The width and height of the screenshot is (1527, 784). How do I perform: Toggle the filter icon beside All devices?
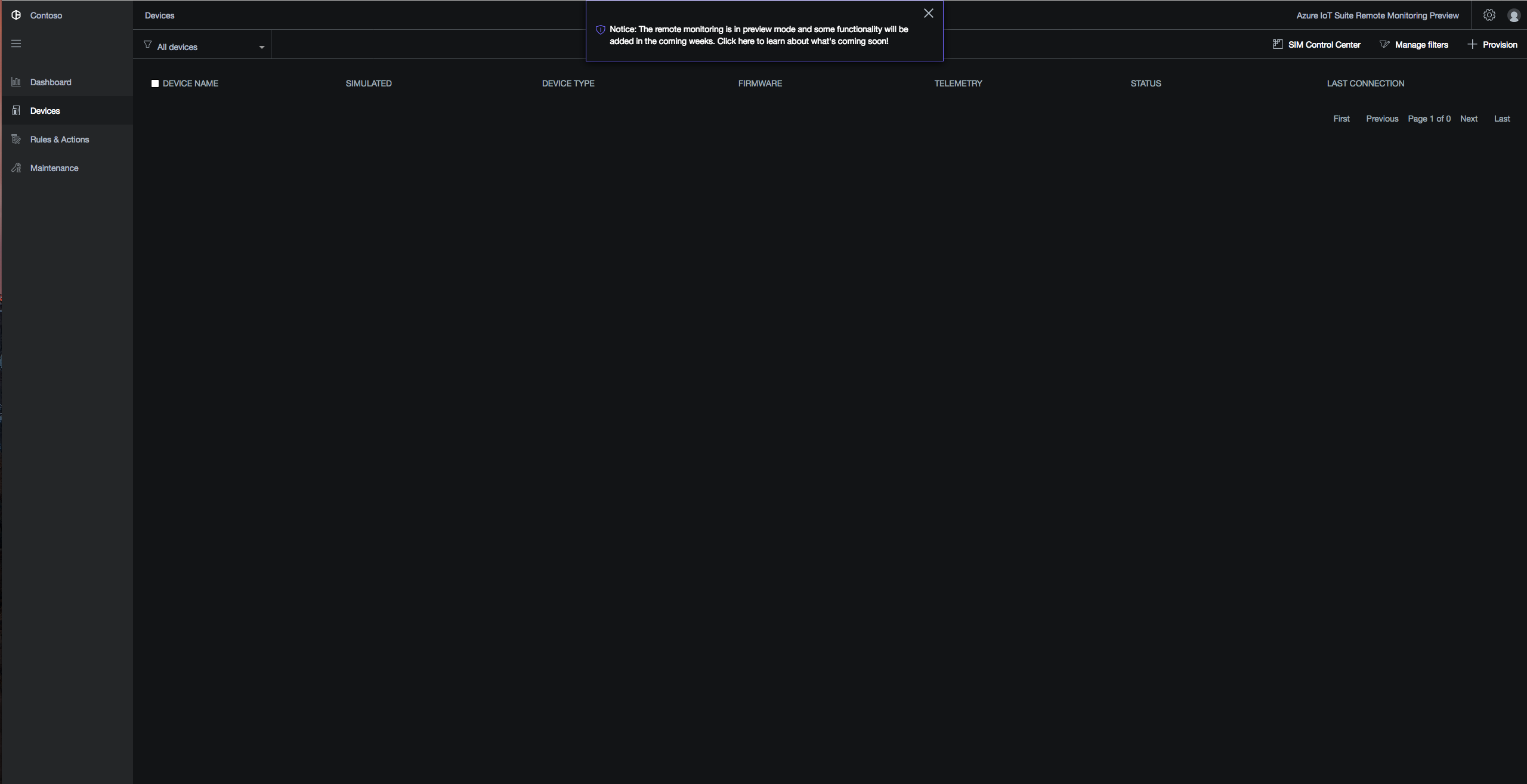point(147,45)
